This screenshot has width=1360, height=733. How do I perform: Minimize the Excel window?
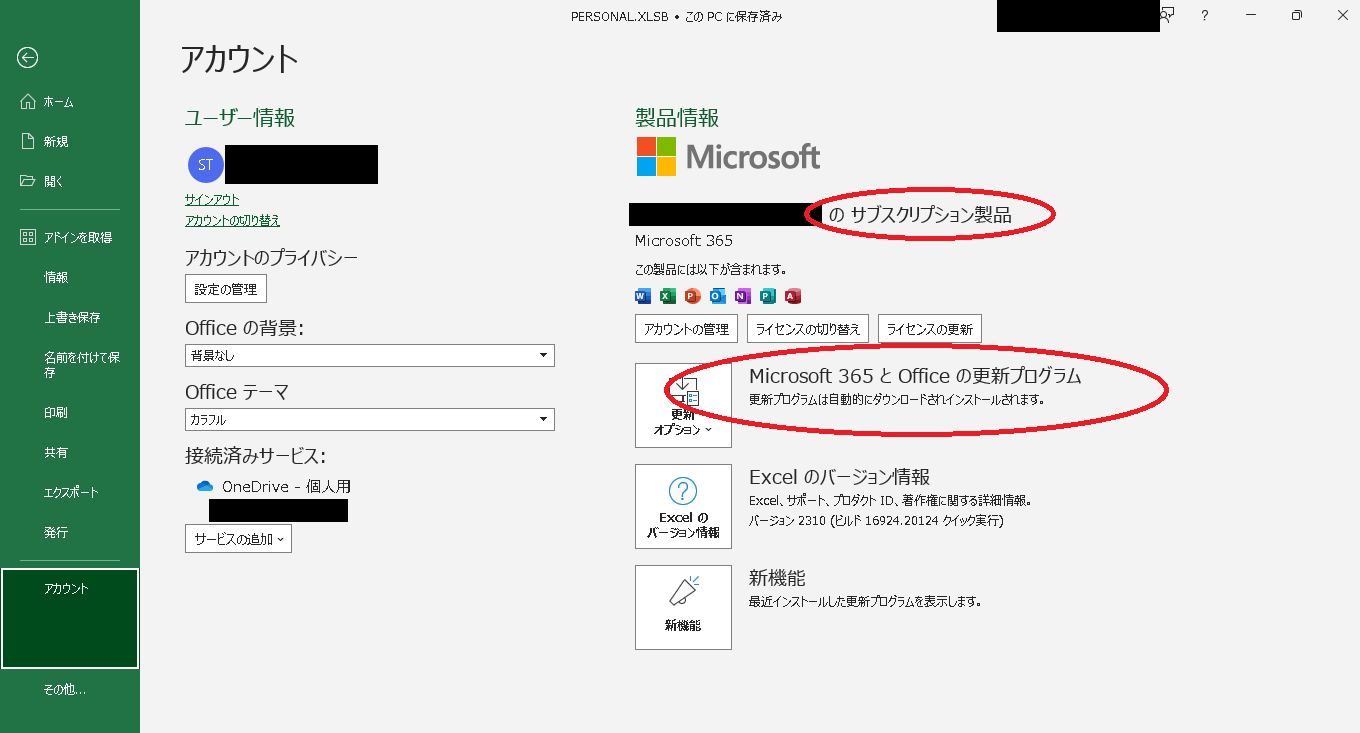click(1251, 15)
